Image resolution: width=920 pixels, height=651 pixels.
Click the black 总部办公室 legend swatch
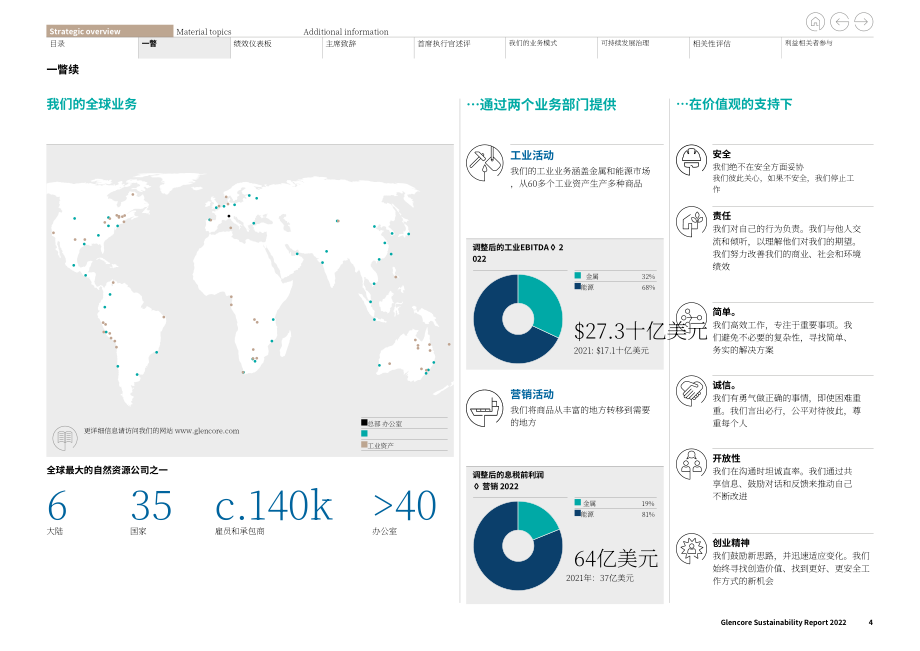point(364,422)
